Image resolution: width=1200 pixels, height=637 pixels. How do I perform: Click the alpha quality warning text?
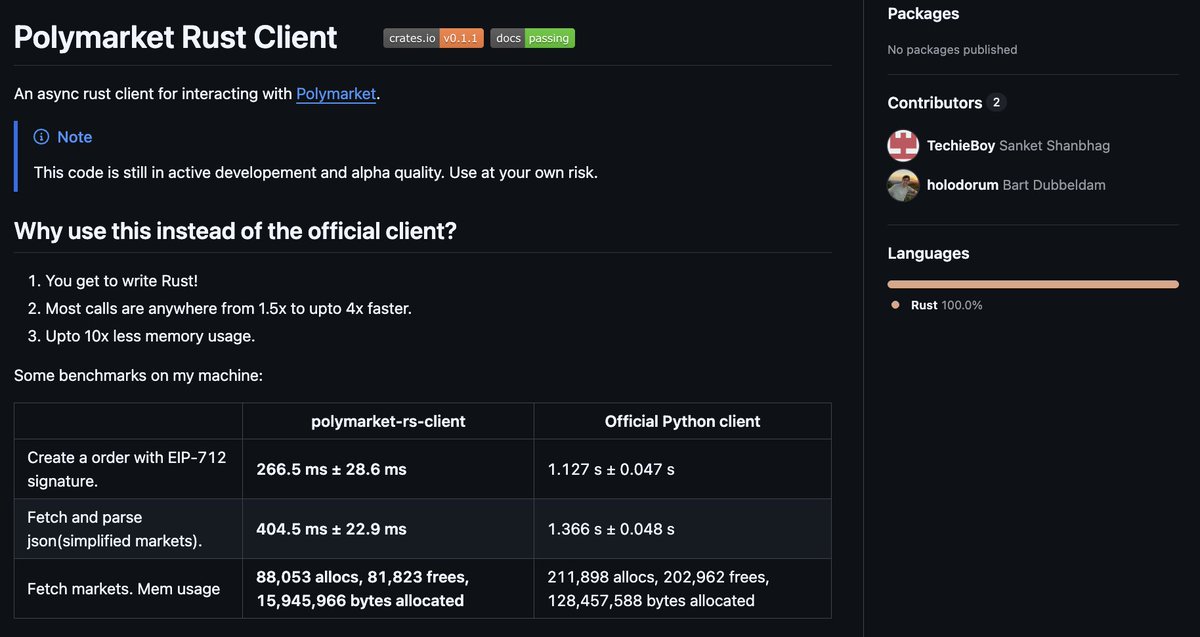tap(316, 172)
